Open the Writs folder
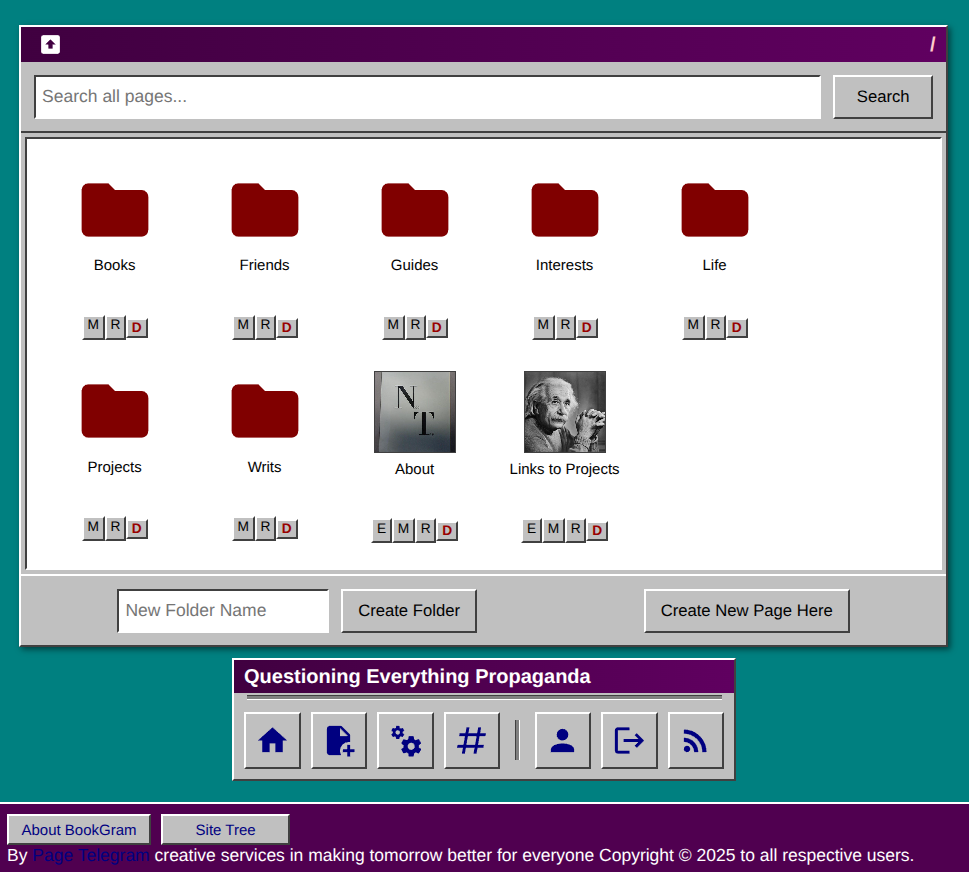This screenshot has width=969, height=872. point(264,411)
